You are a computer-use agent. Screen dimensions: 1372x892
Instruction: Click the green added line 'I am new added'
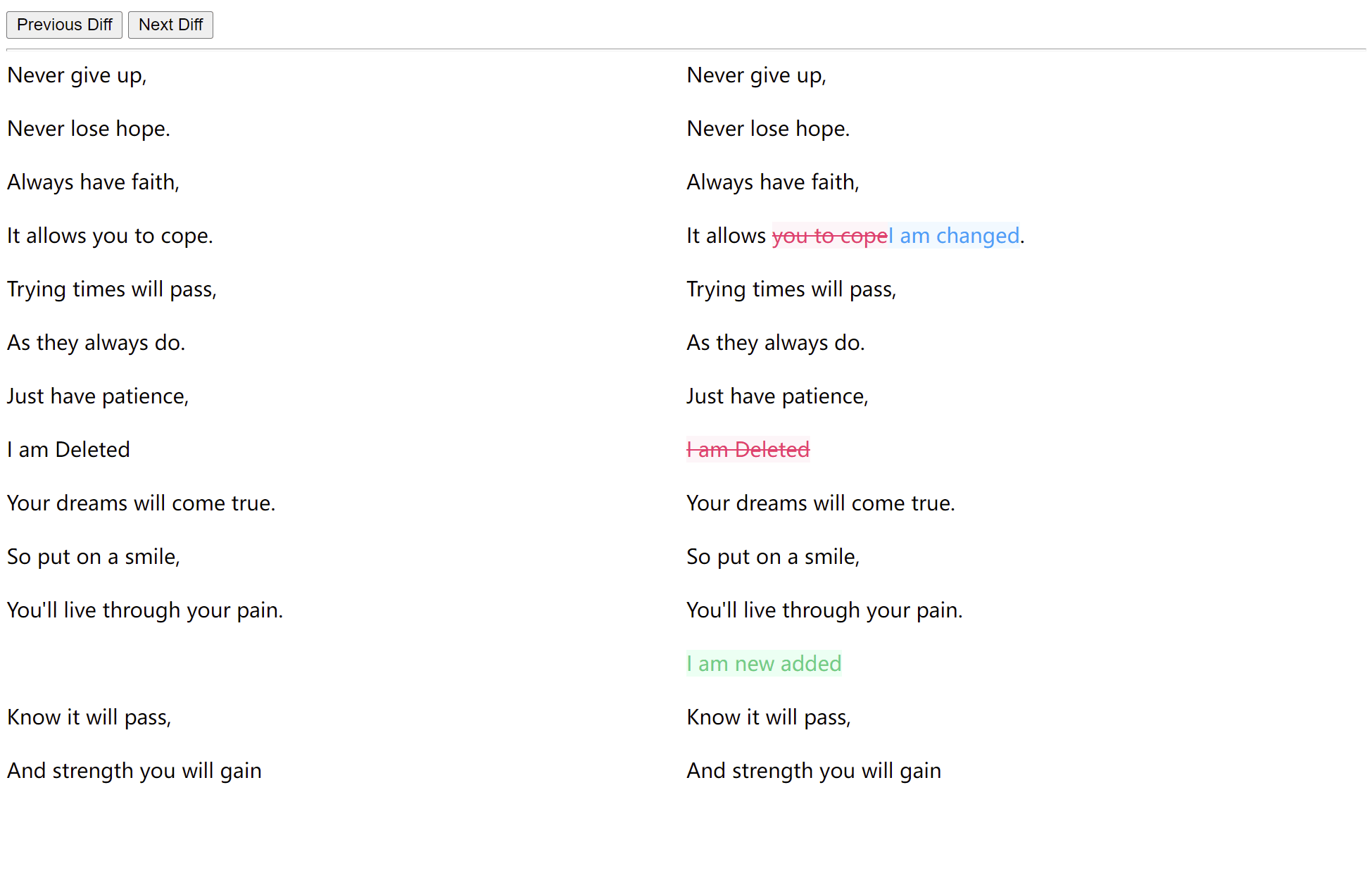(764, 663)
